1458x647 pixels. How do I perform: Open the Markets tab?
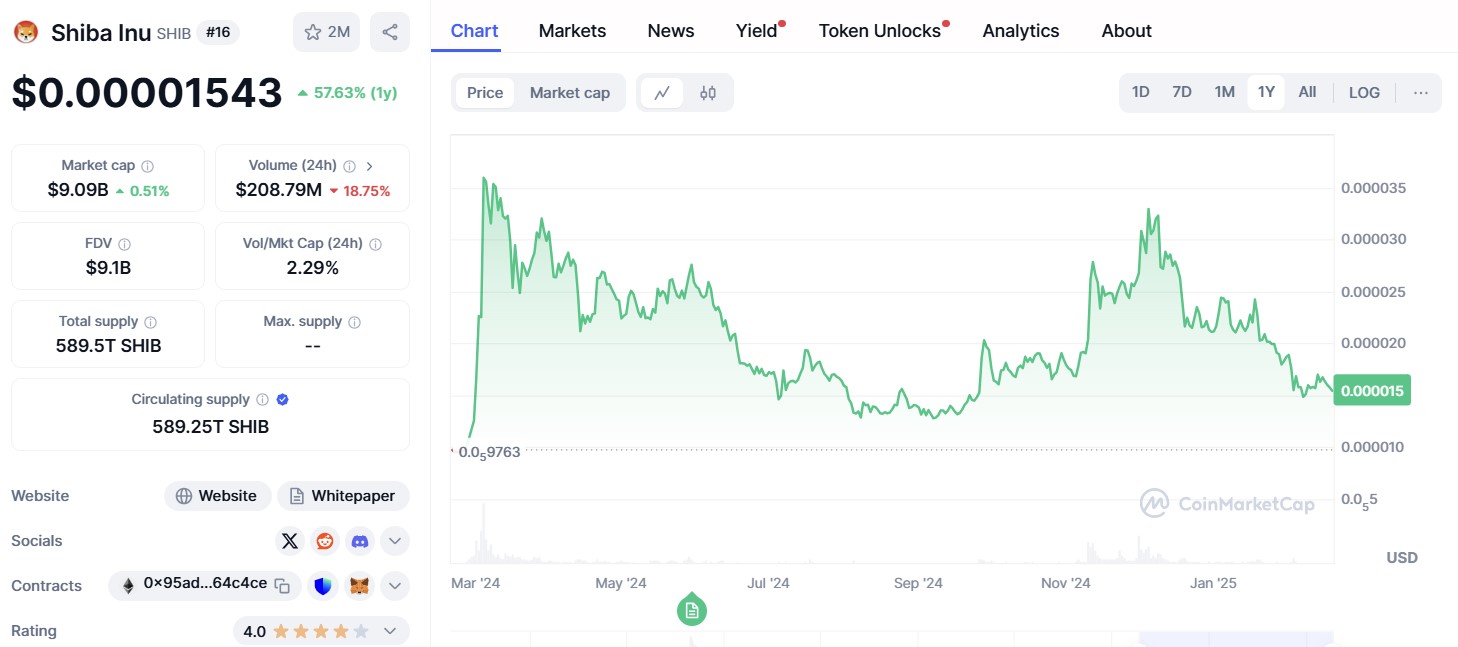click(x=572, y=31)
